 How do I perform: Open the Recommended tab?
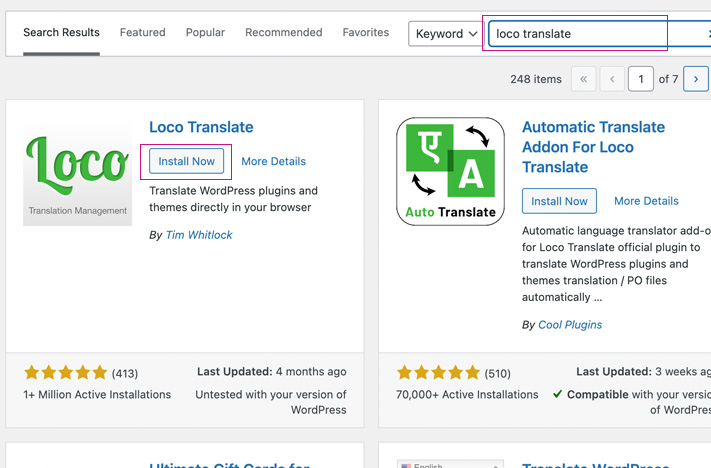click(283, 33)
